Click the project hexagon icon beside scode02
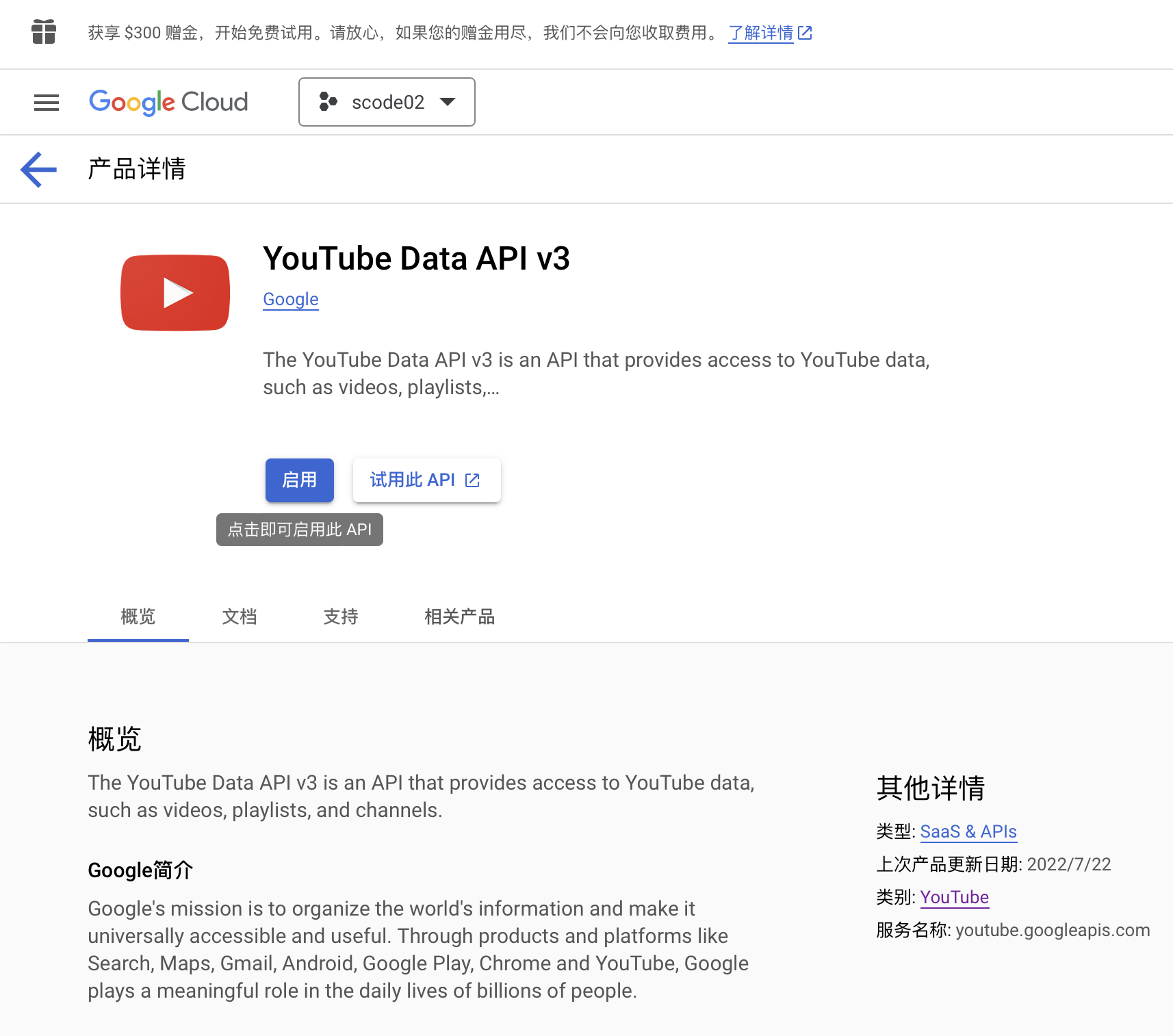This screenshot has height=1036, width=1173. tap(328, 102)
